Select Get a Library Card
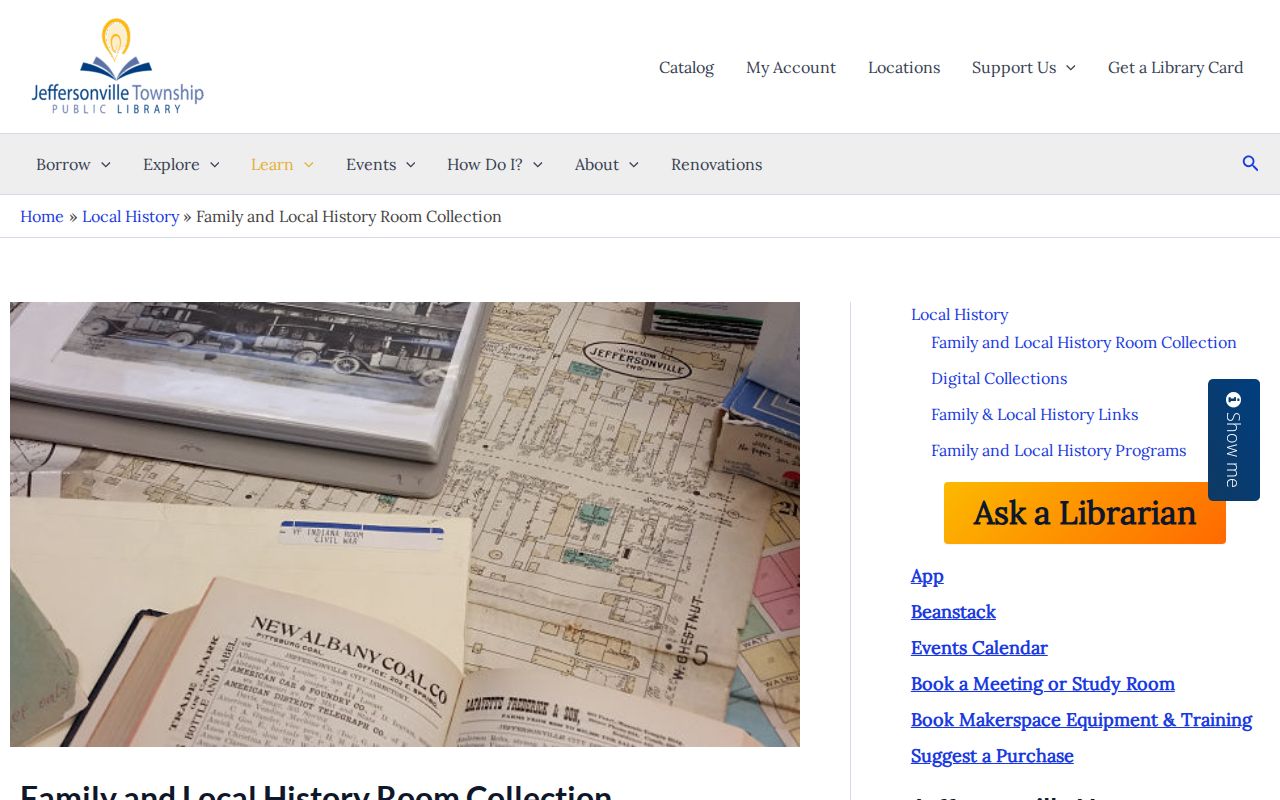 click(x=1176, y=67)
